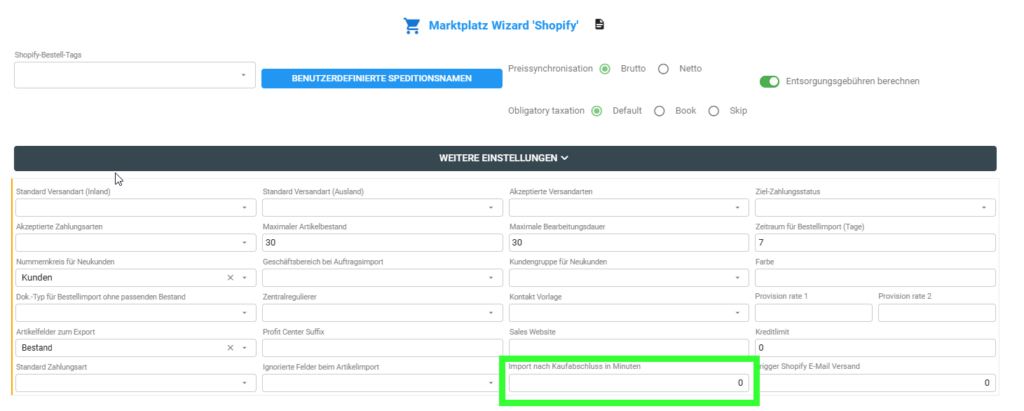Choose Book for Obligatory taxation

pos(660,111)
